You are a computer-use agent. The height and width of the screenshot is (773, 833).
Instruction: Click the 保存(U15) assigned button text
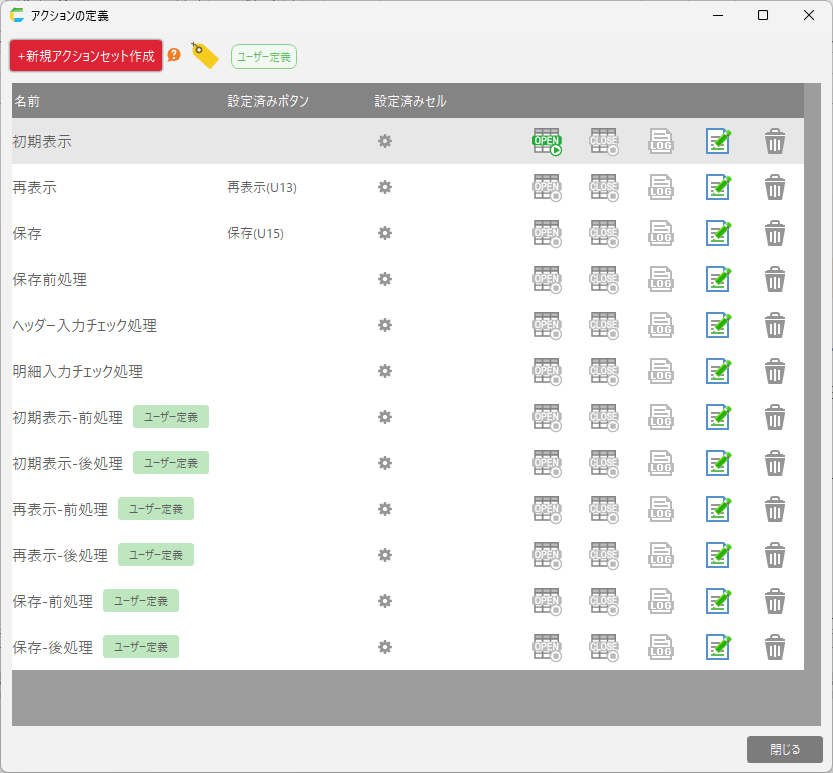(255, 233)
